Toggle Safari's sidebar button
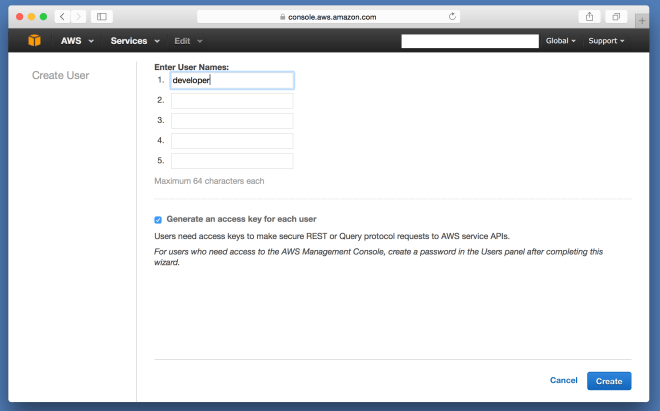The width and height of the screenshot is (660, 411). pyautogui.click(x=102, y=17)
